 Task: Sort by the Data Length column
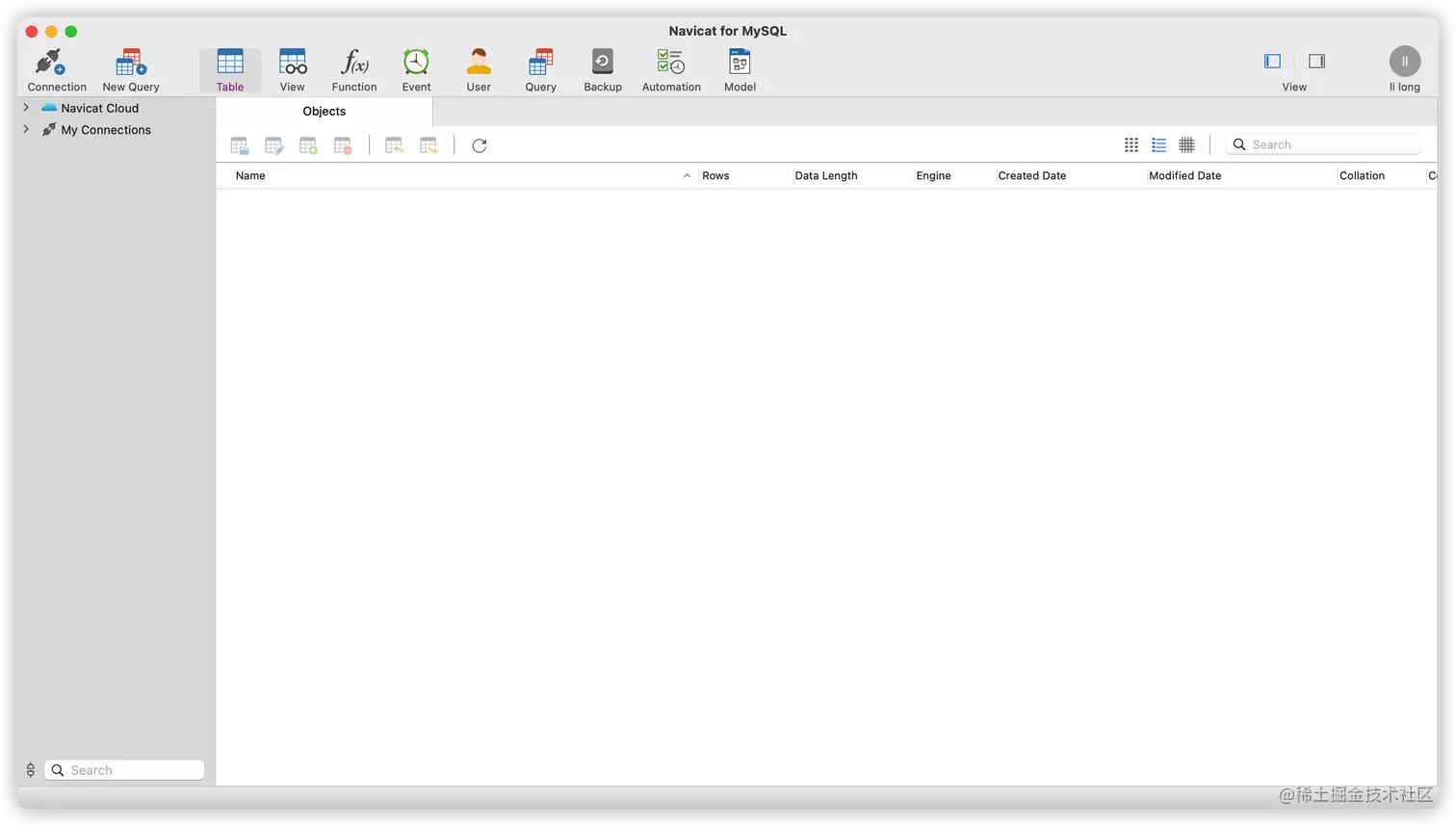pyautogui.click(x=826, y=175)
